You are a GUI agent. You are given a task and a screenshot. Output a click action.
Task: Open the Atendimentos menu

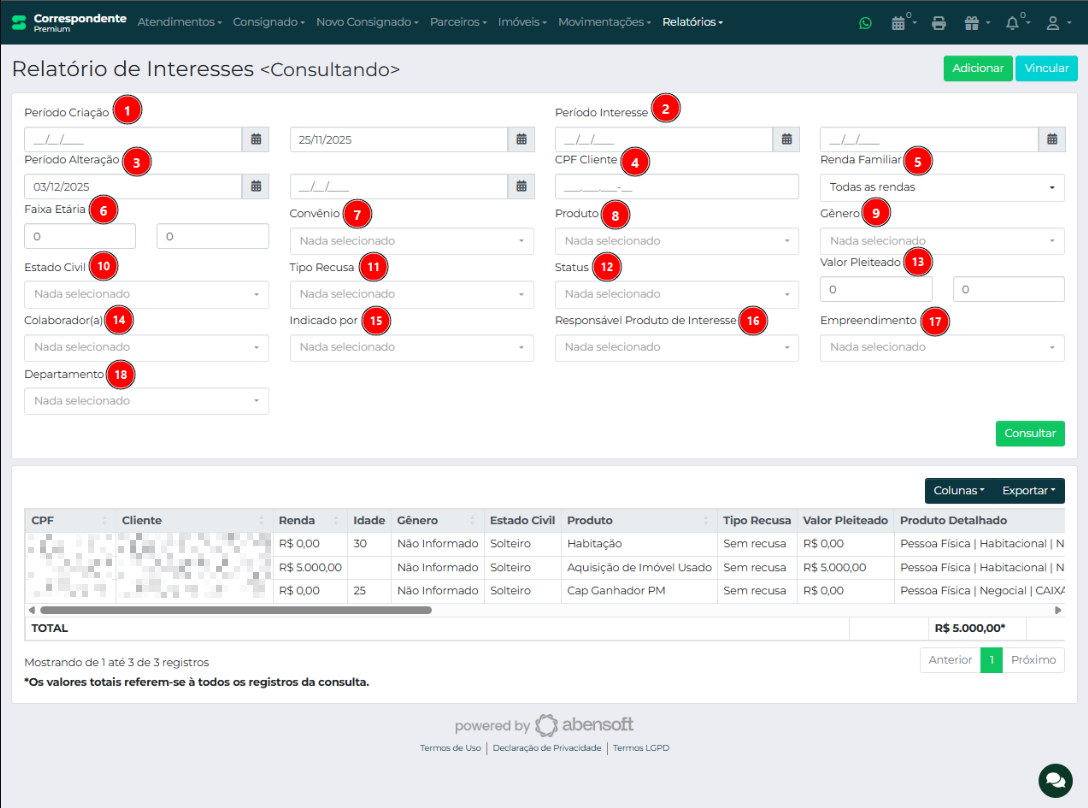click(x=179, y=22)
